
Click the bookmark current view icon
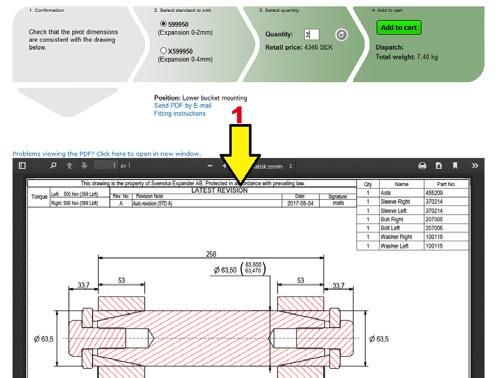click(x=455, y=166)
